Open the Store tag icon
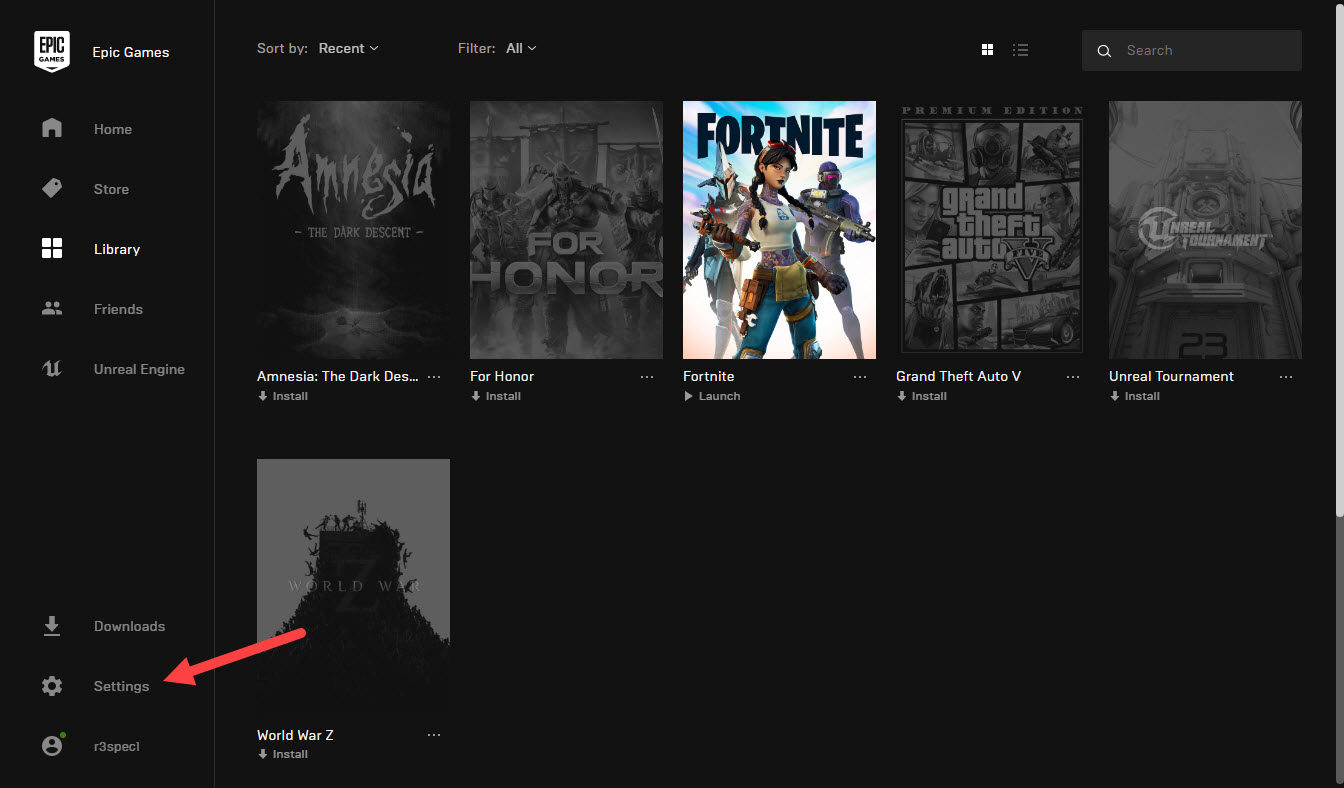Viewport: 1344px width, 788px height. 52,189
